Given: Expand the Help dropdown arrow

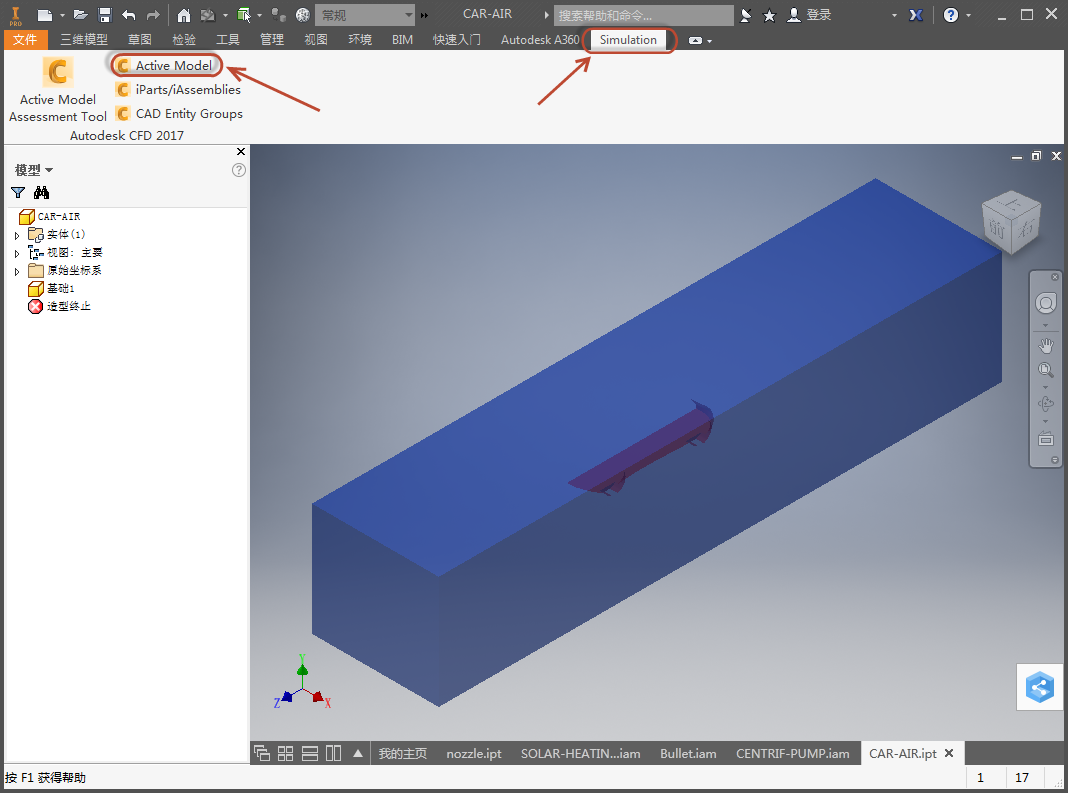Looking at the screenshot, I should tap(969, 15).
